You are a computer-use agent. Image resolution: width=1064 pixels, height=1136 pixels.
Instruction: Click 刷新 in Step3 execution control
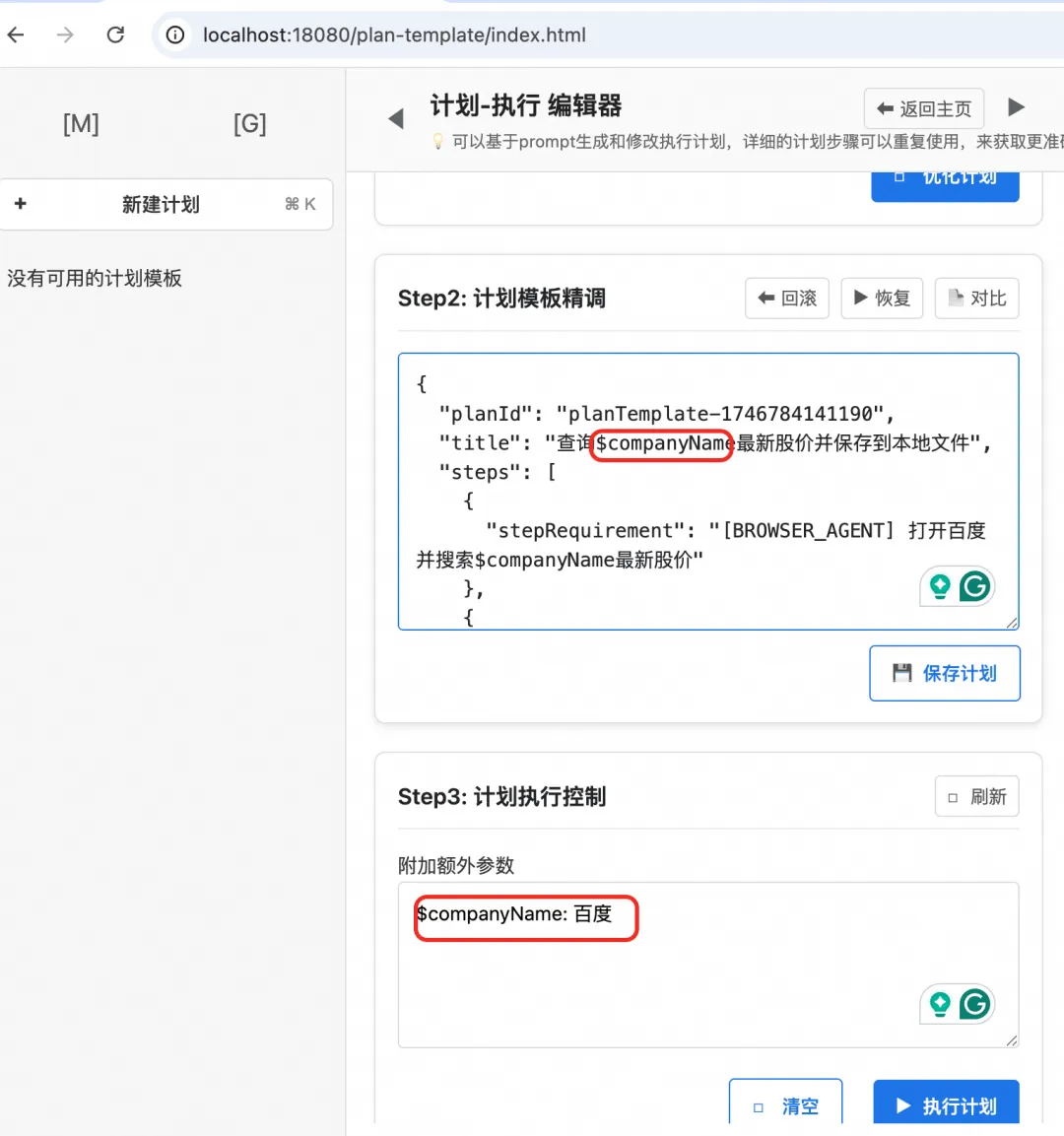click(x=976, y=796)
